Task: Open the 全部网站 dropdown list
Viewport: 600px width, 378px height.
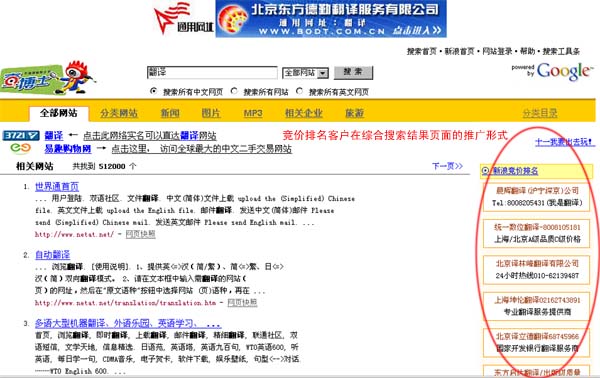Action: tap(305, 73)
